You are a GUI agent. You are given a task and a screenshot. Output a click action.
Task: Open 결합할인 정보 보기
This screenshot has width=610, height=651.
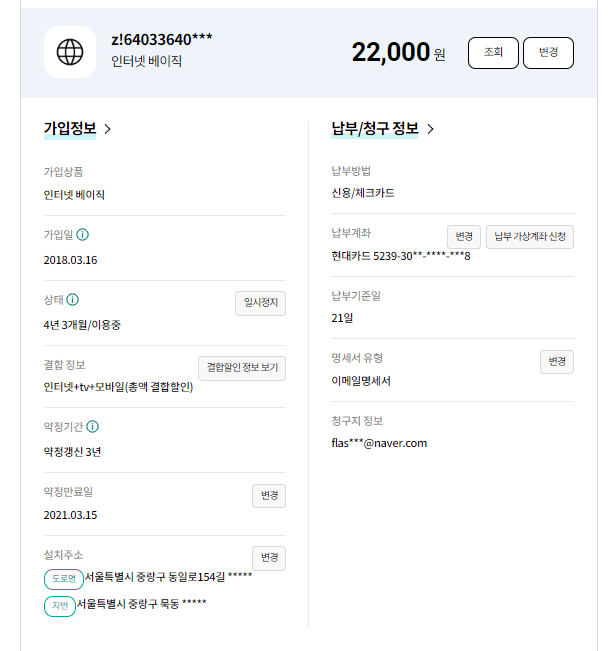click(x=242, y=368)
